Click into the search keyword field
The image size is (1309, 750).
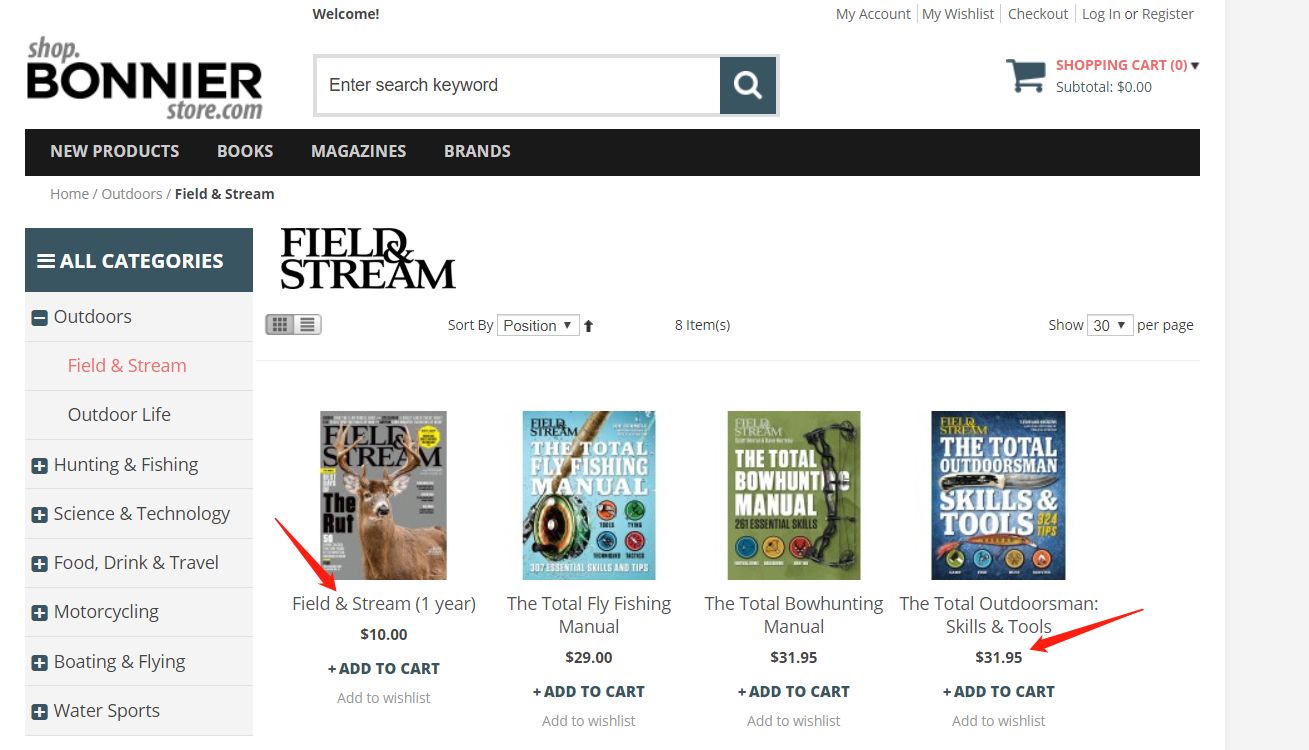(x=518, y=85)
